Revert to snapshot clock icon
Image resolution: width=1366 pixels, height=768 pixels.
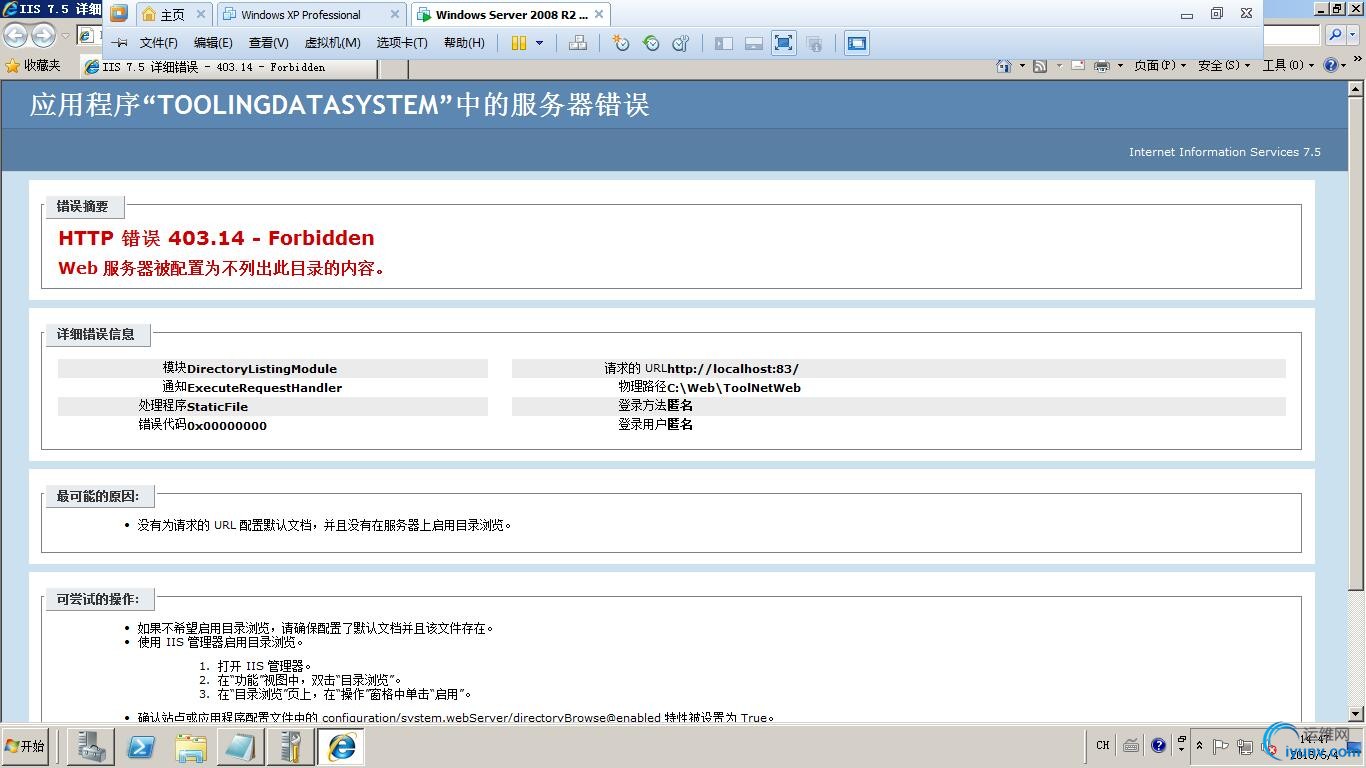click(x=651, y=43)
